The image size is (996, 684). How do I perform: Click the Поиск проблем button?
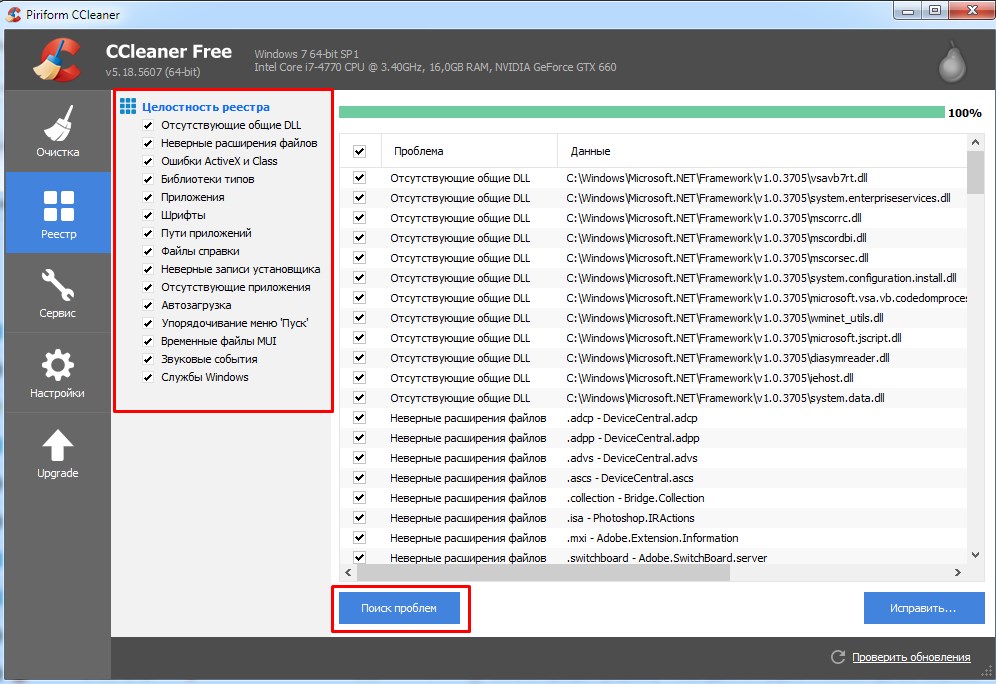coord(399,608)
